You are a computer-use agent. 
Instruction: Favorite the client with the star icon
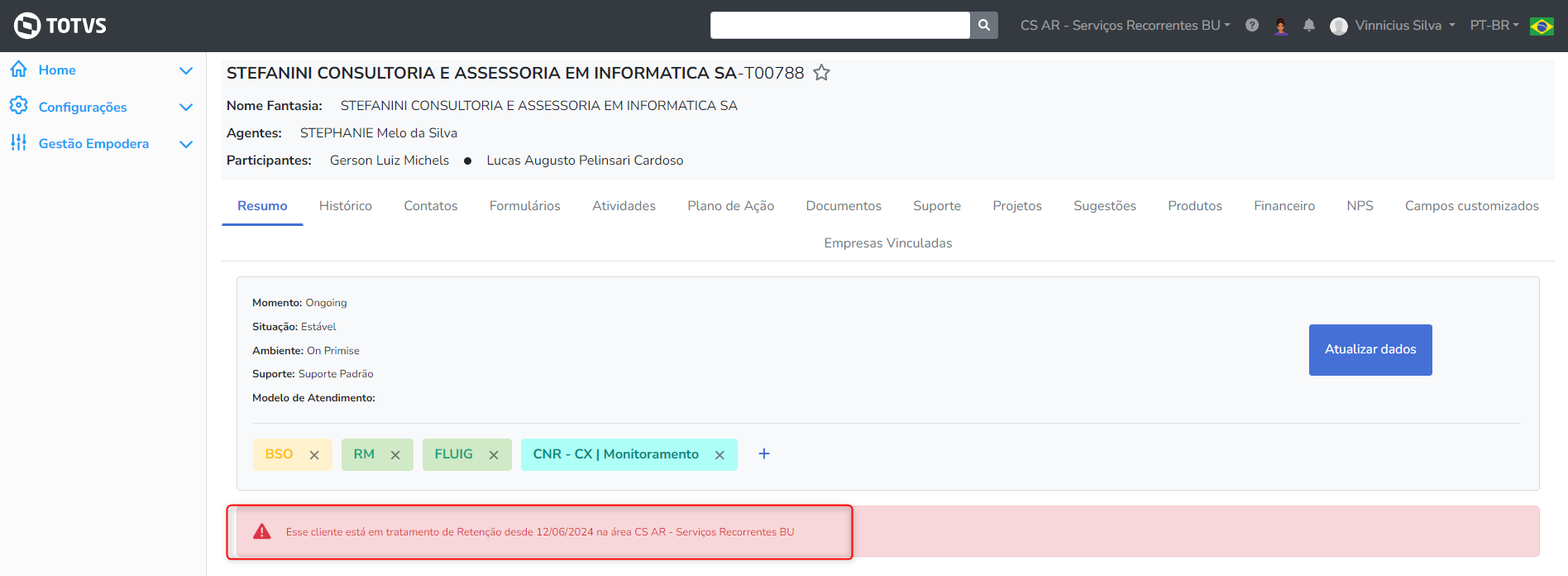[x=821, y=73]
